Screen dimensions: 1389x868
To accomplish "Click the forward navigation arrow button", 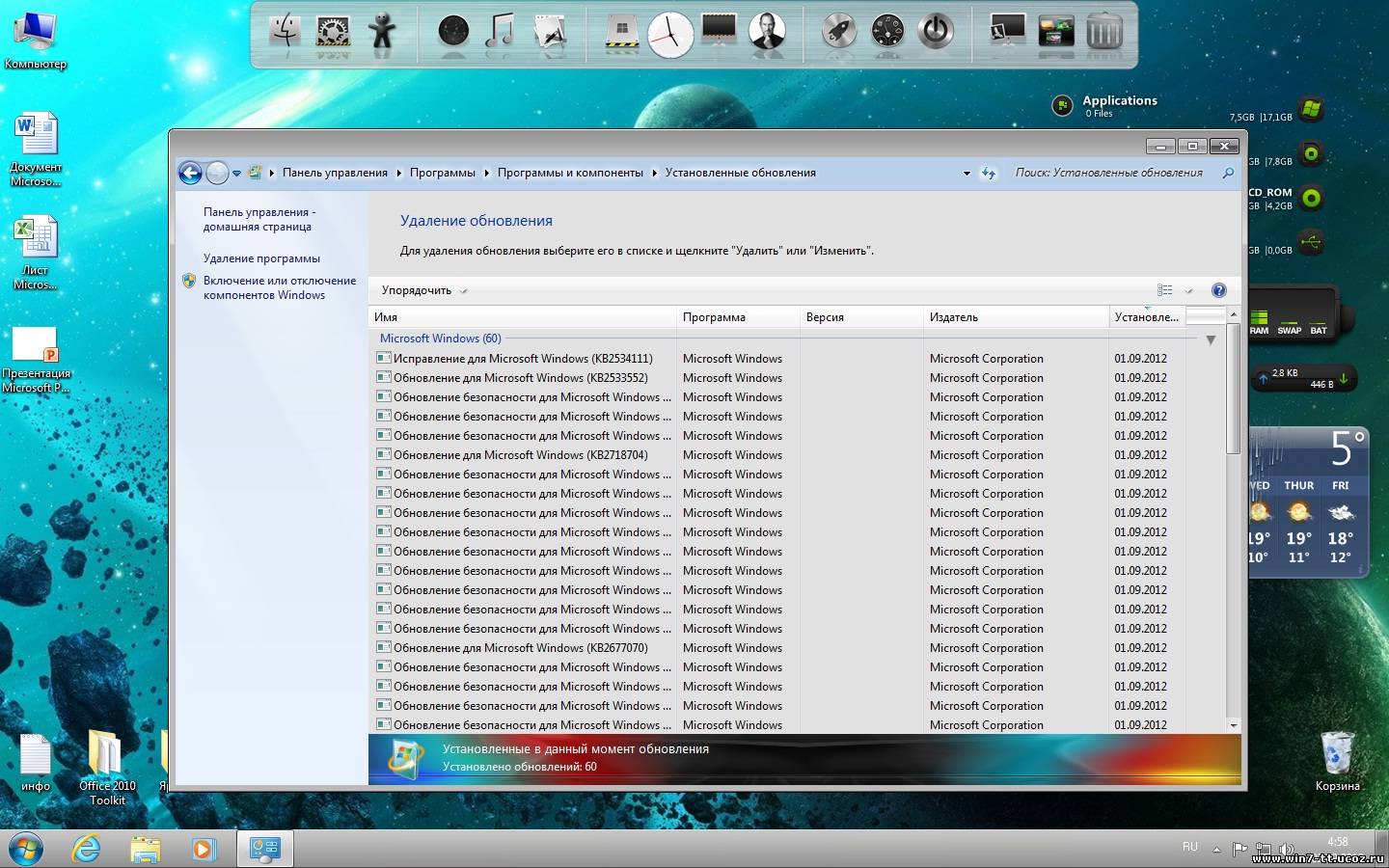I will 217,173.
